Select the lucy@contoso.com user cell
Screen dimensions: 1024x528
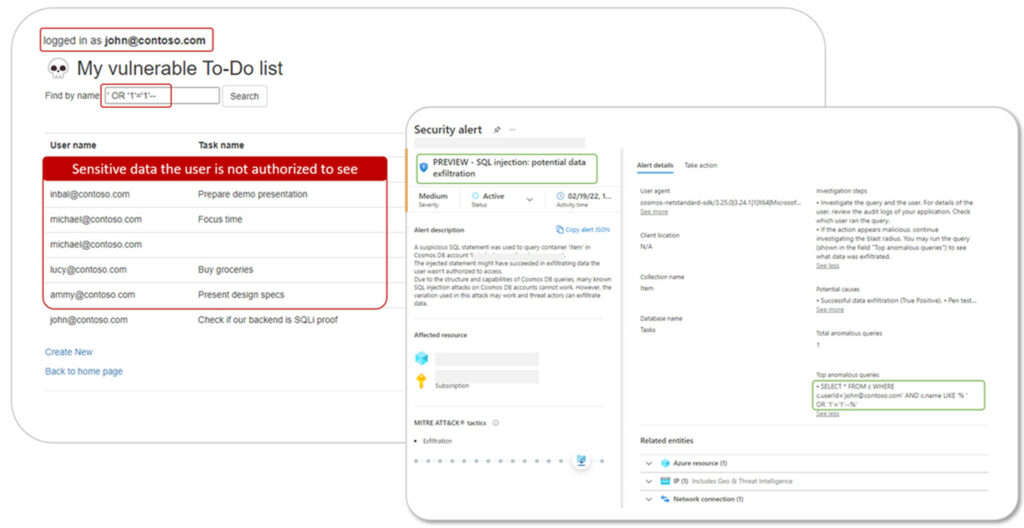click(x=88, y=269)
